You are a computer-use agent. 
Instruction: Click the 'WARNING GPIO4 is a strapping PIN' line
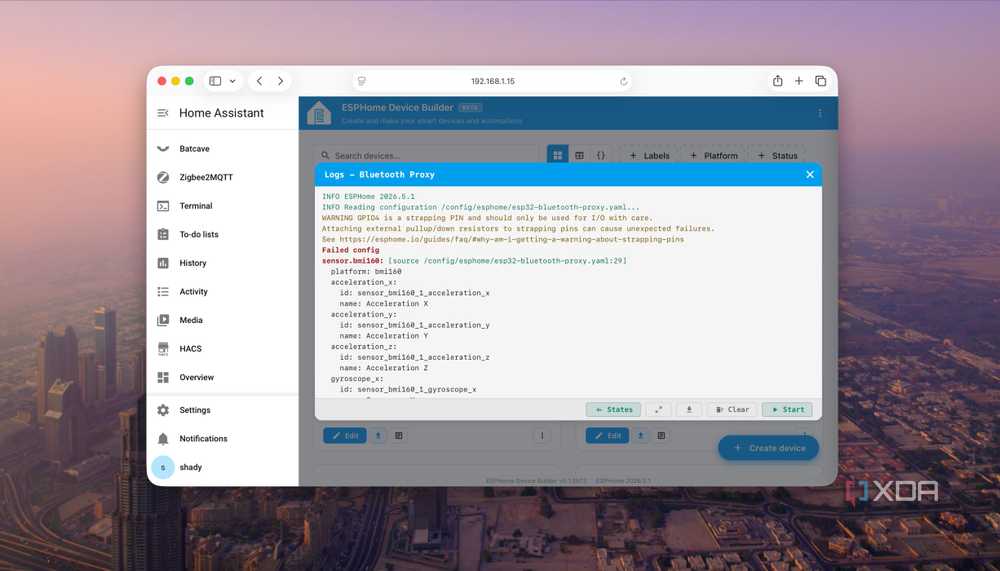tap(487, 218)
